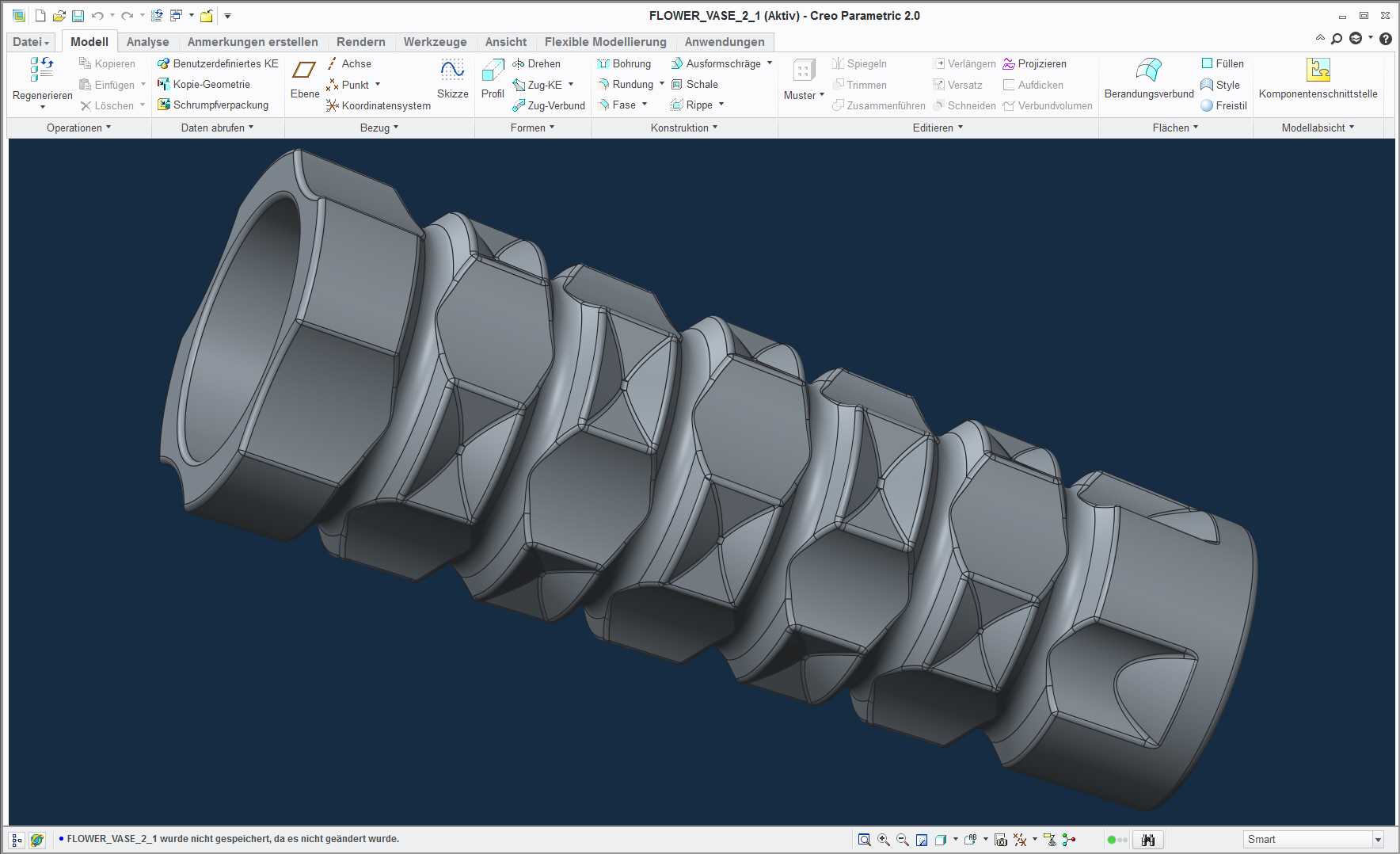Switch to the Analyse tab
1400x854 pixels.
[147, 42]
